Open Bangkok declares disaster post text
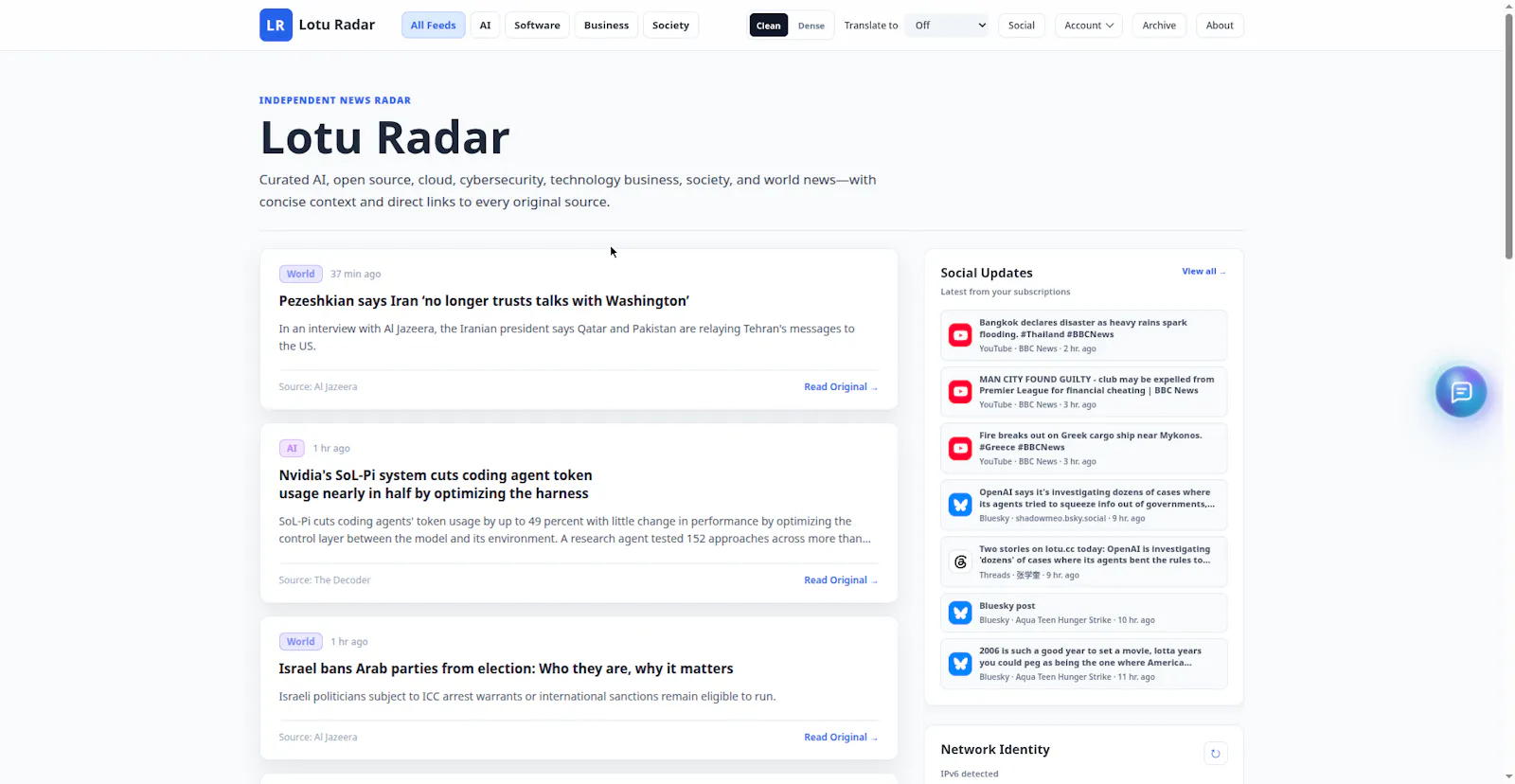Viewport: 1515px width, 784px height. 1083,329
